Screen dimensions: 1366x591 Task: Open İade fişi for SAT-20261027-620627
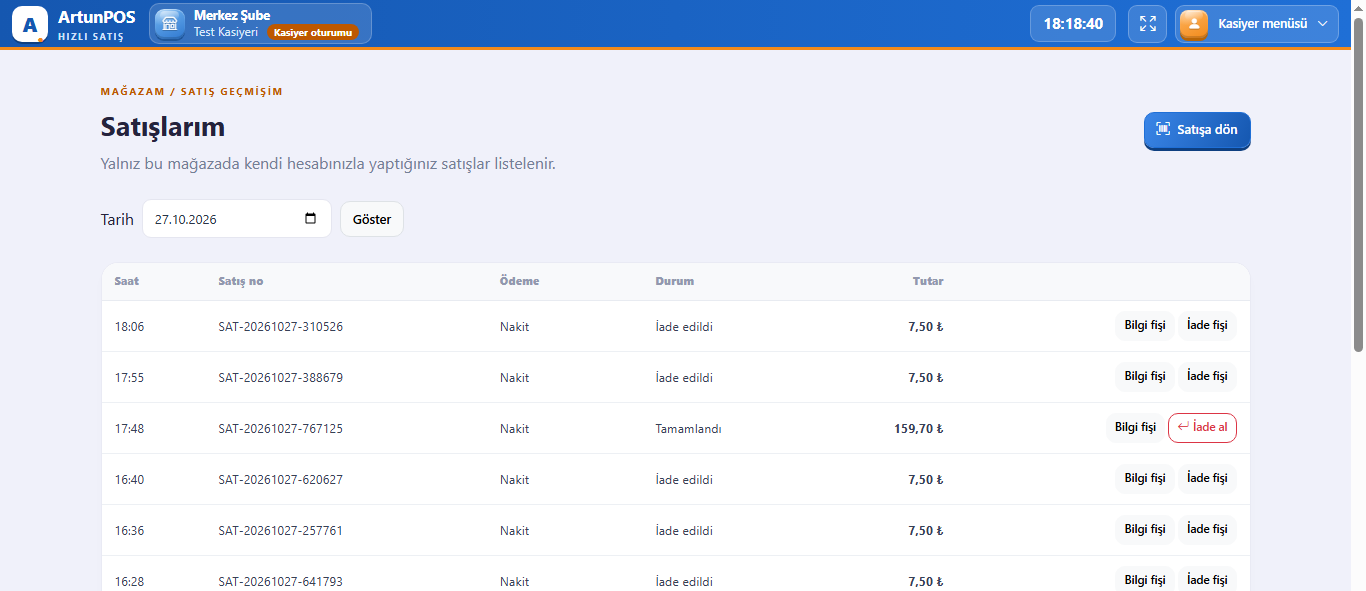pos(1207,479)
